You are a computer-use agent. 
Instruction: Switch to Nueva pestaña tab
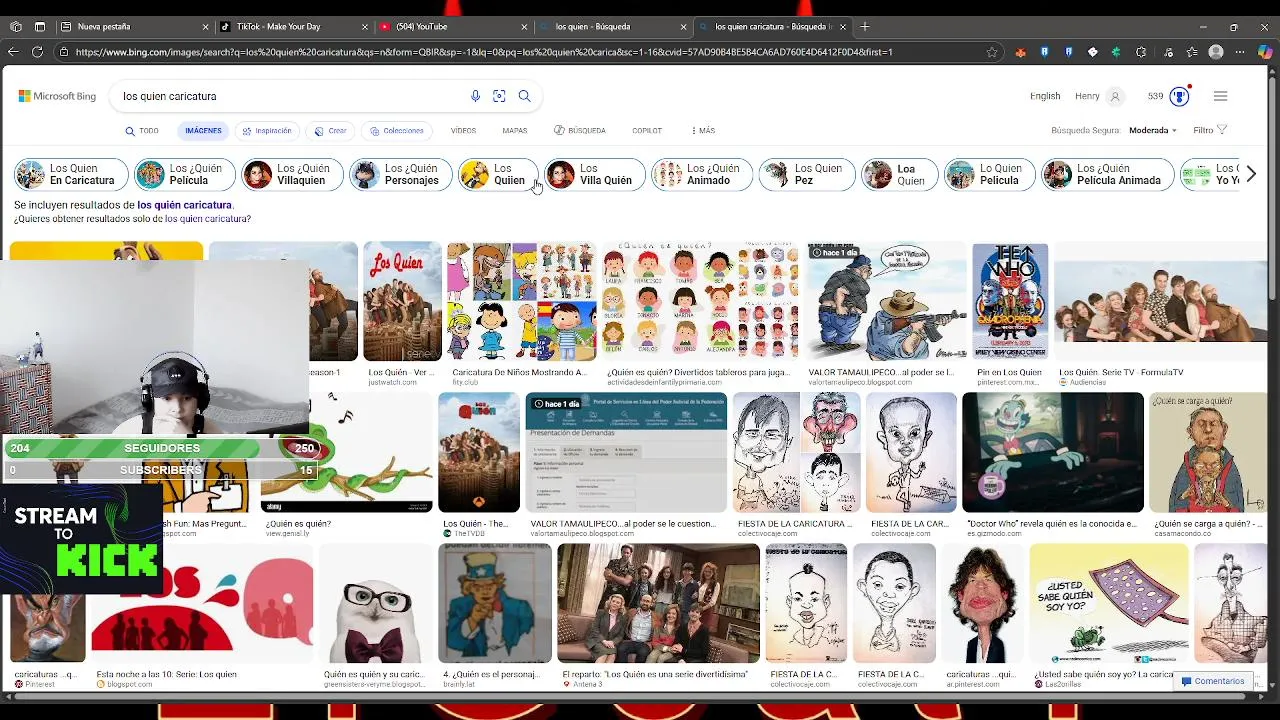pyautogui.click(x=134, y=27)
